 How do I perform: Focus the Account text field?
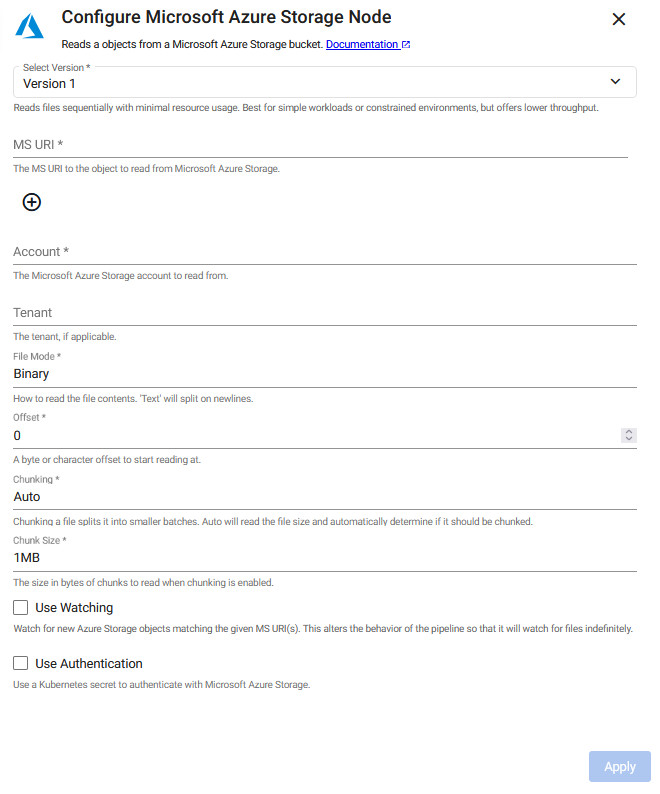(x=324, y=252)
